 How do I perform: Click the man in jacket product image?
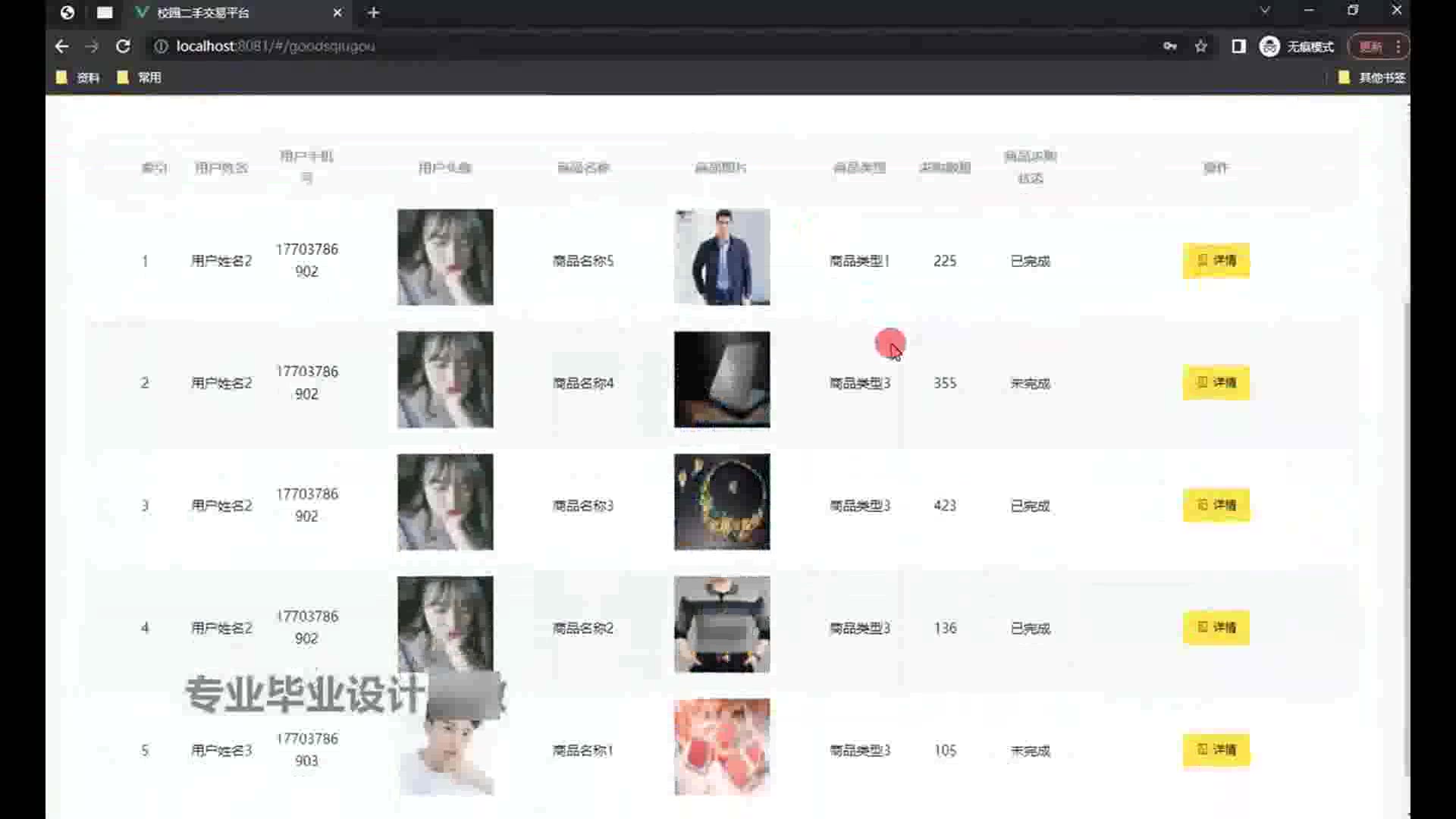point(722,257)
